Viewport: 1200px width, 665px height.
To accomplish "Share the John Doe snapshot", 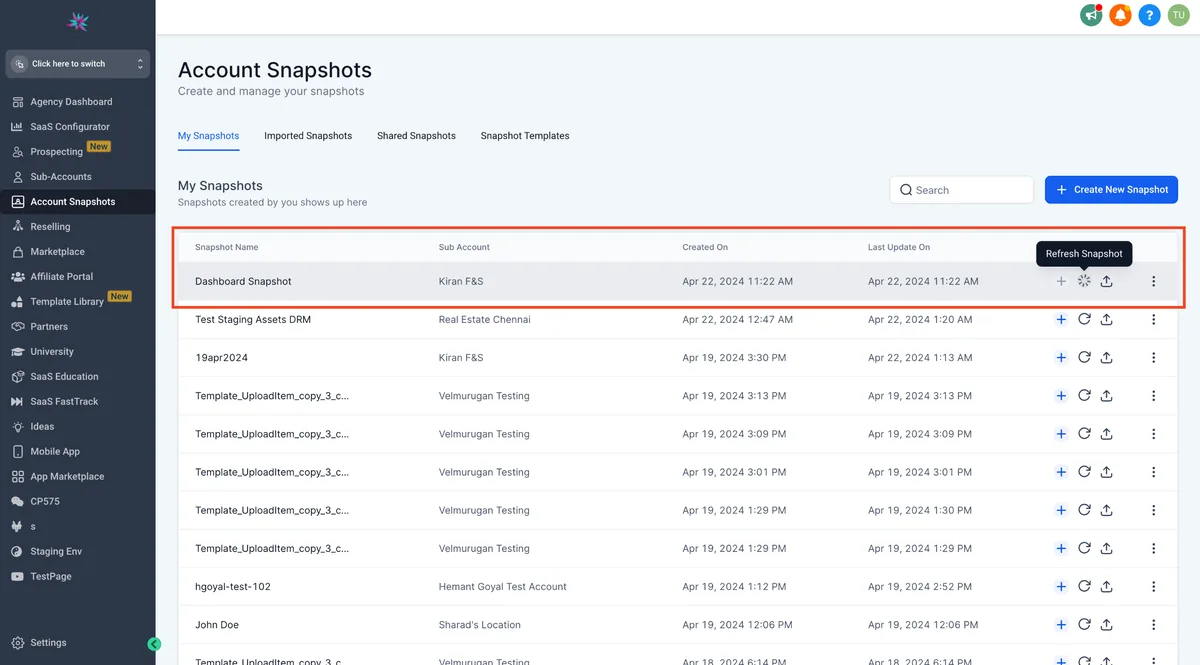I will pos(1107,625).
